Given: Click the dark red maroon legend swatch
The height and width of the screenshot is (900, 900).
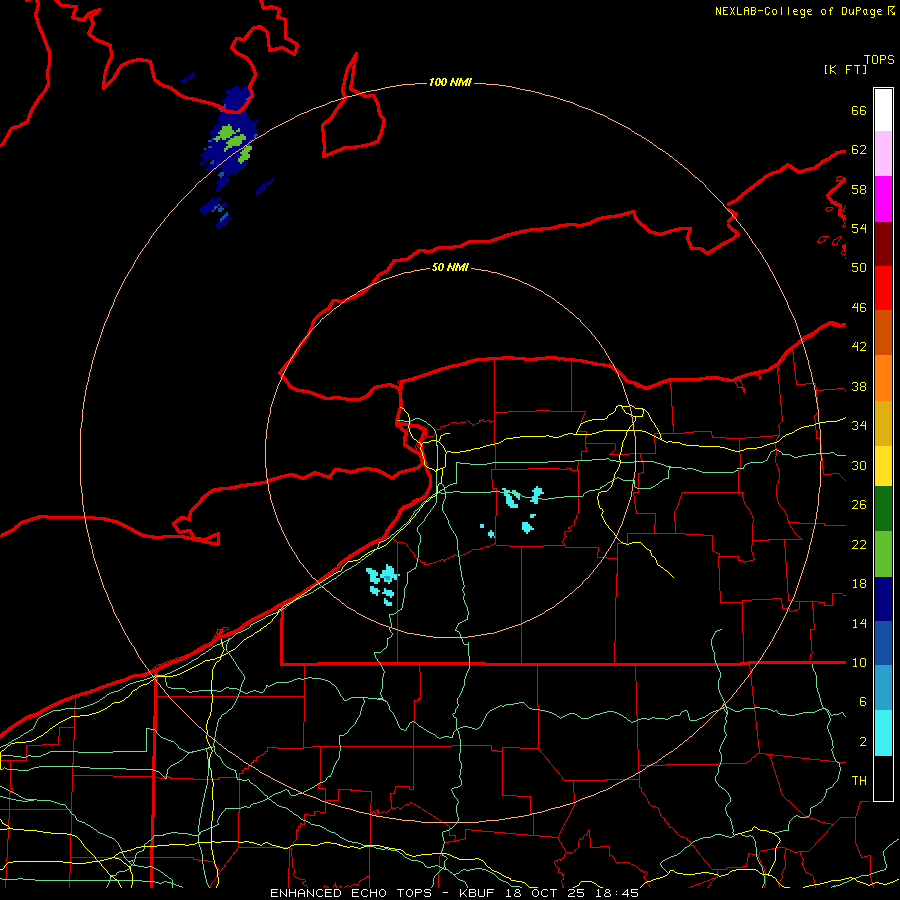Looking at the screenshot, I should (x=883, y=244).
